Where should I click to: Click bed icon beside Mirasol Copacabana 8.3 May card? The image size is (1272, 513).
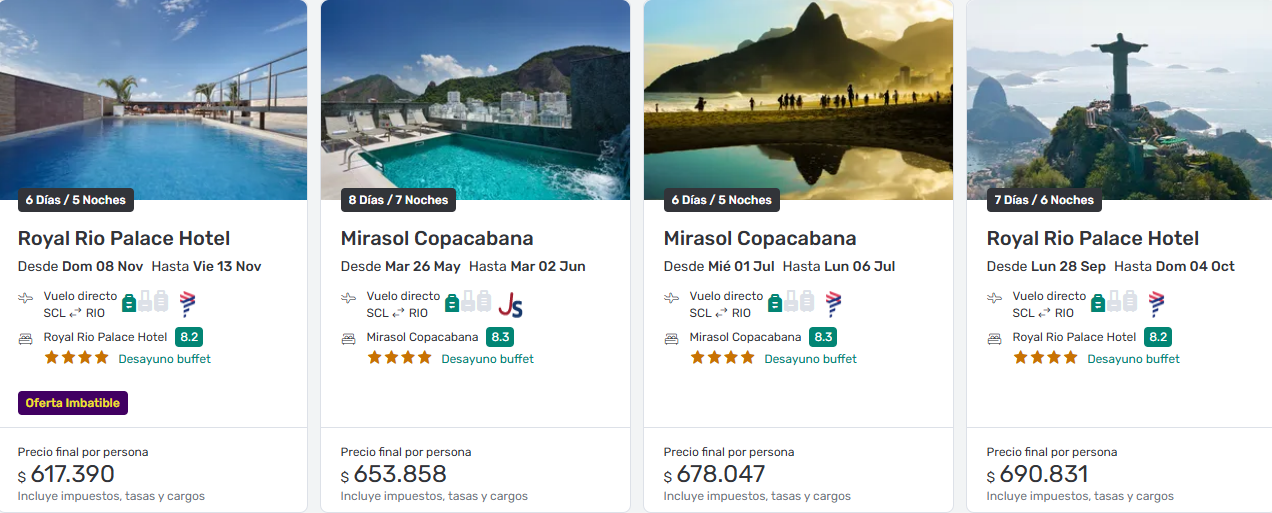349,338
